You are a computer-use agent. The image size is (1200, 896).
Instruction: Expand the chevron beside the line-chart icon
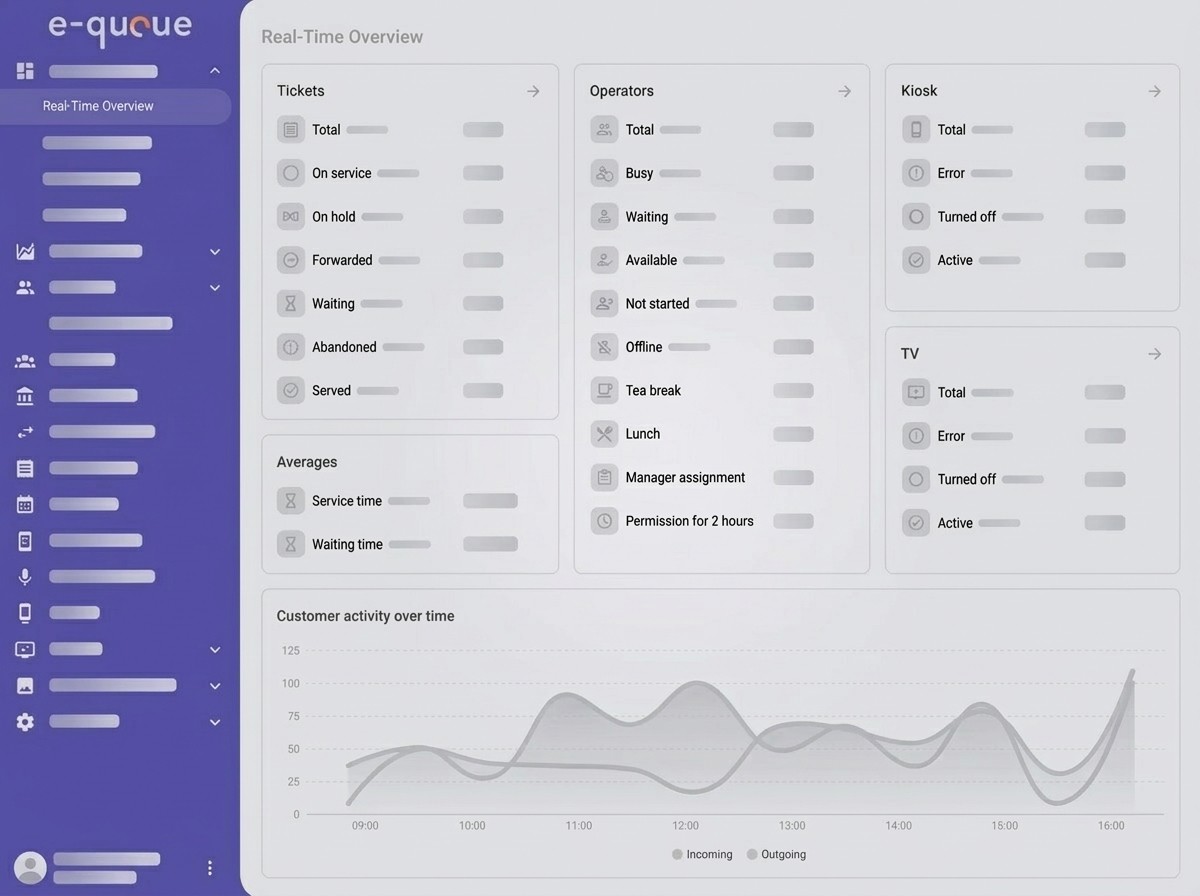215,252
